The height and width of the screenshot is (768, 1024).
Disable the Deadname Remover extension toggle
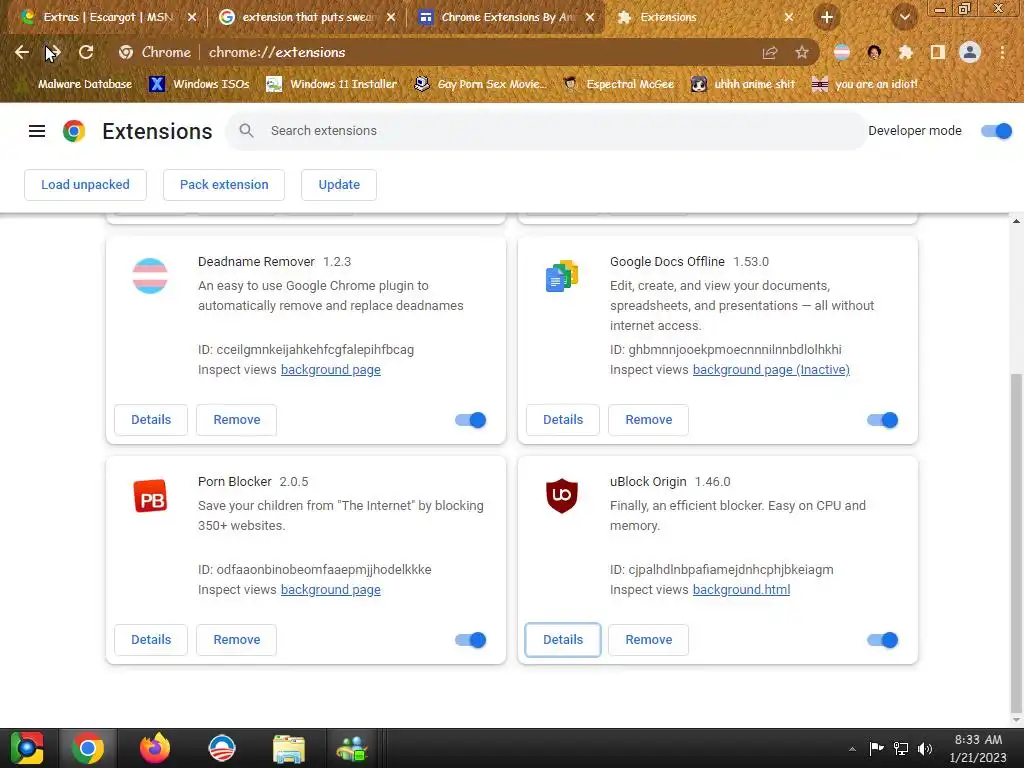[471, 420]
